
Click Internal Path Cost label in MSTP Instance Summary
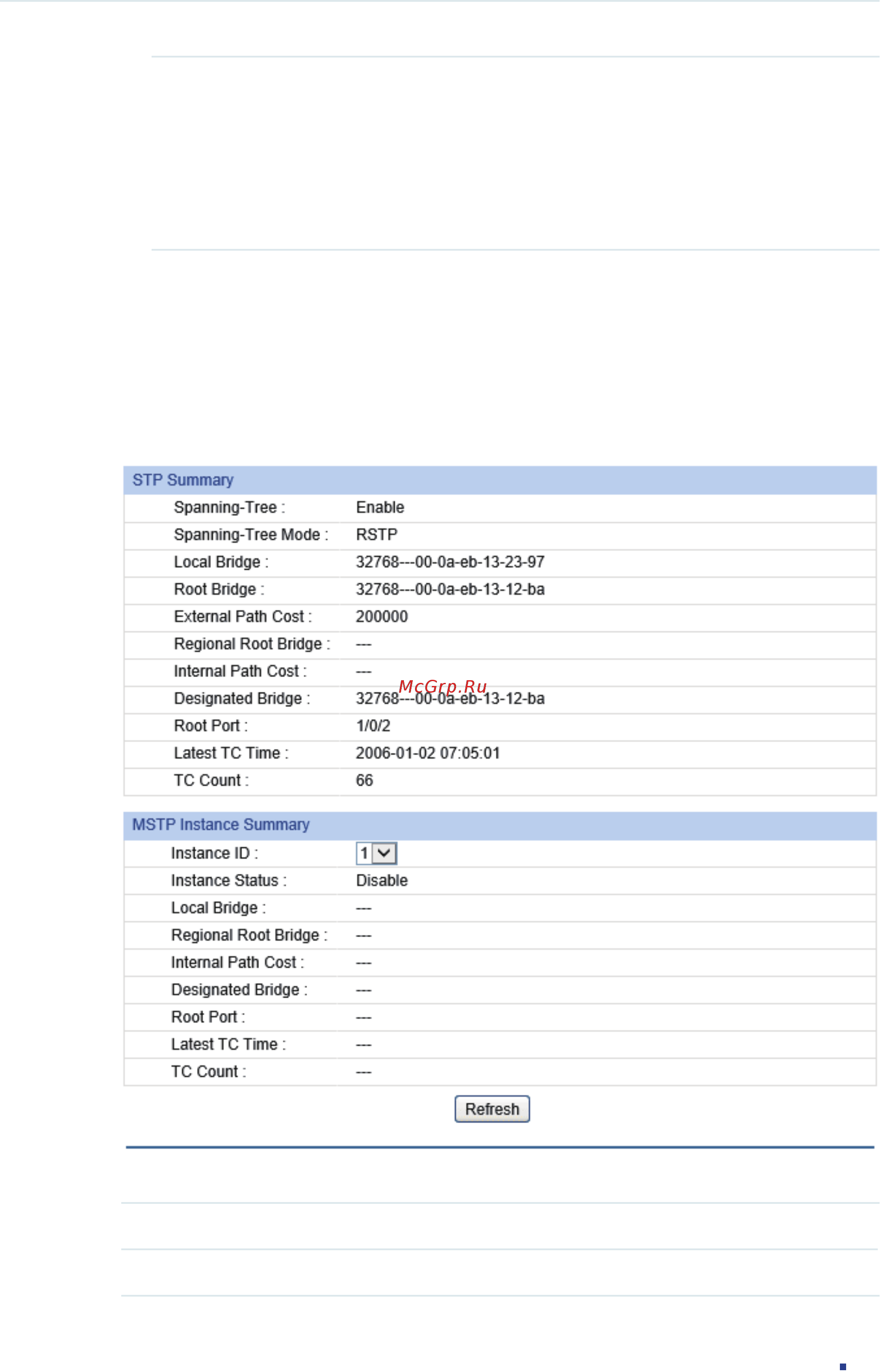(238, 963)
